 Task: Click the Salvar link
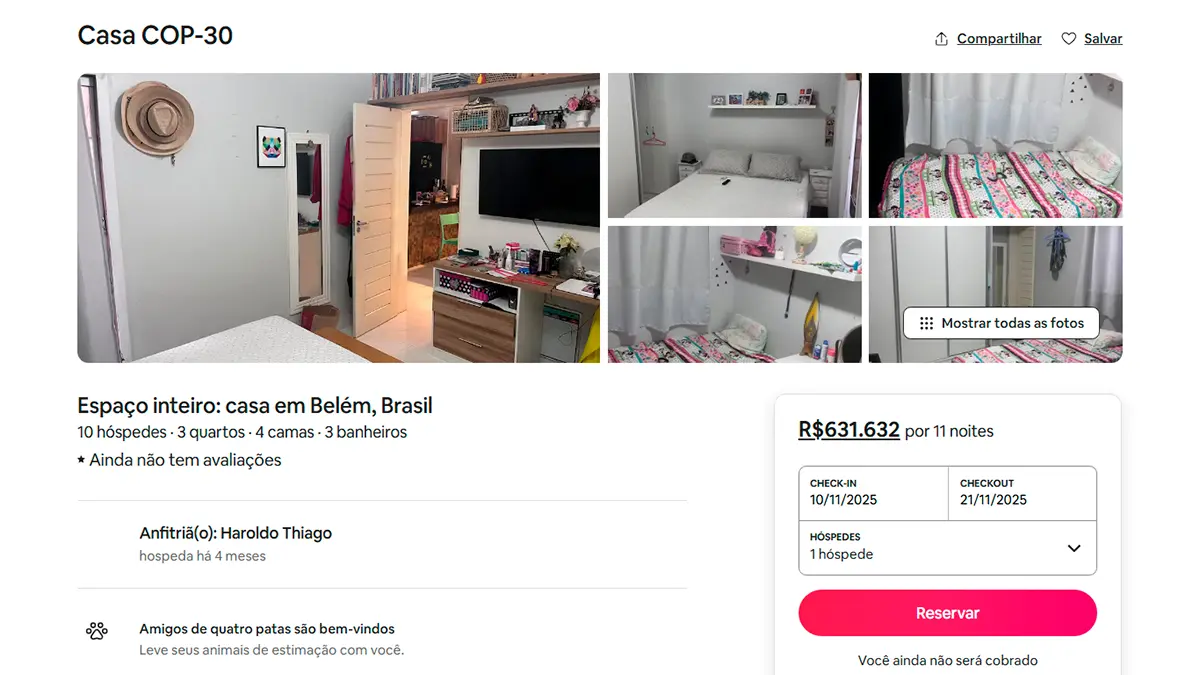1103,39
